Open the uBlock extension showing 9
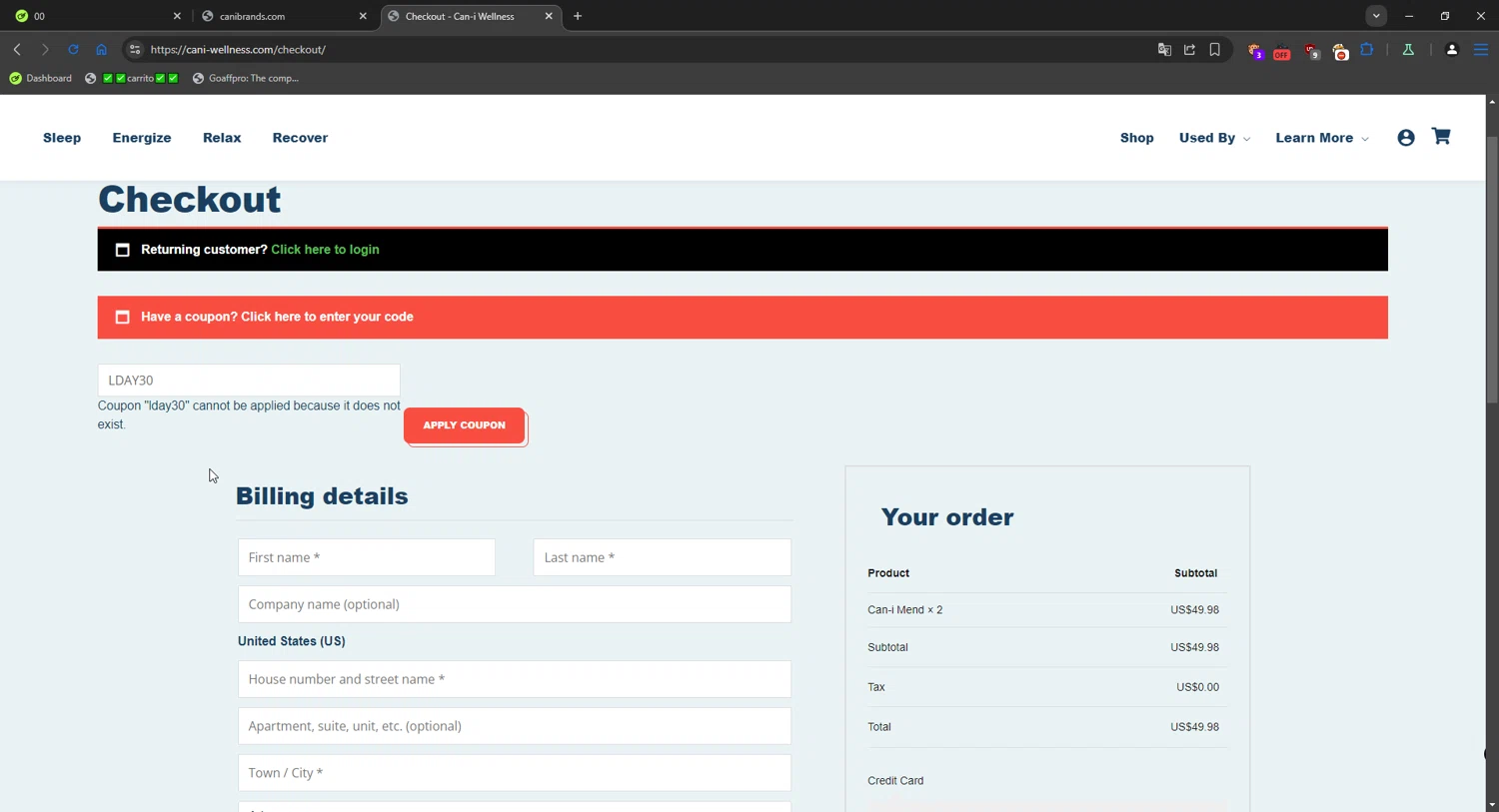1499x812 pixels. click(x=1312, y=51)
